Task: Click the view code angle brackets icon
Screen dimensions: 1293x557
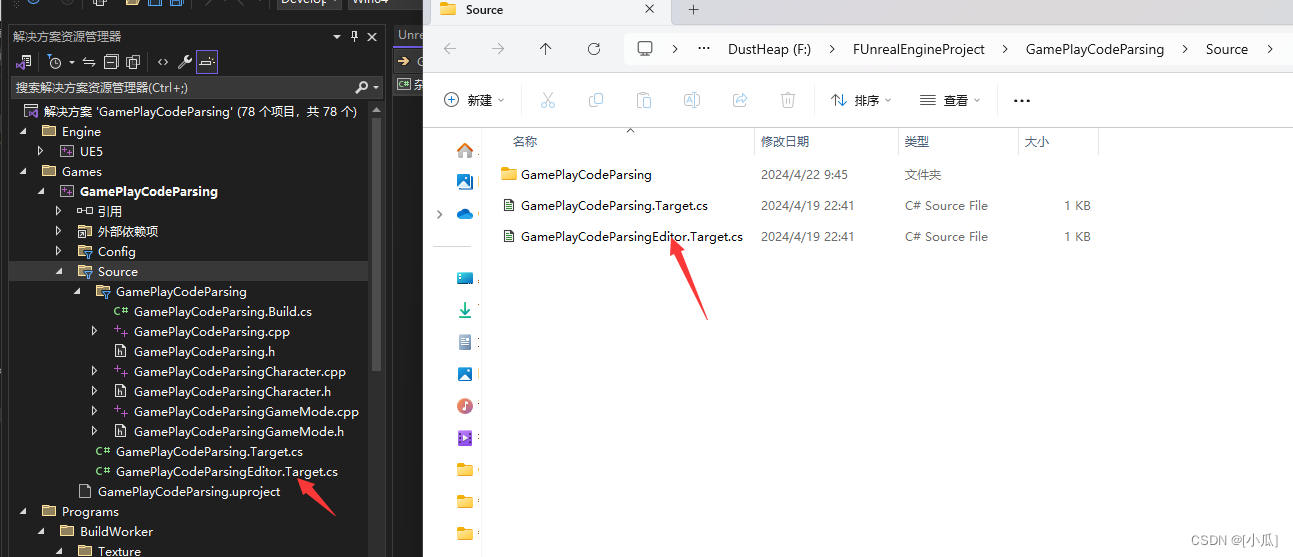Action: (163, 62)
